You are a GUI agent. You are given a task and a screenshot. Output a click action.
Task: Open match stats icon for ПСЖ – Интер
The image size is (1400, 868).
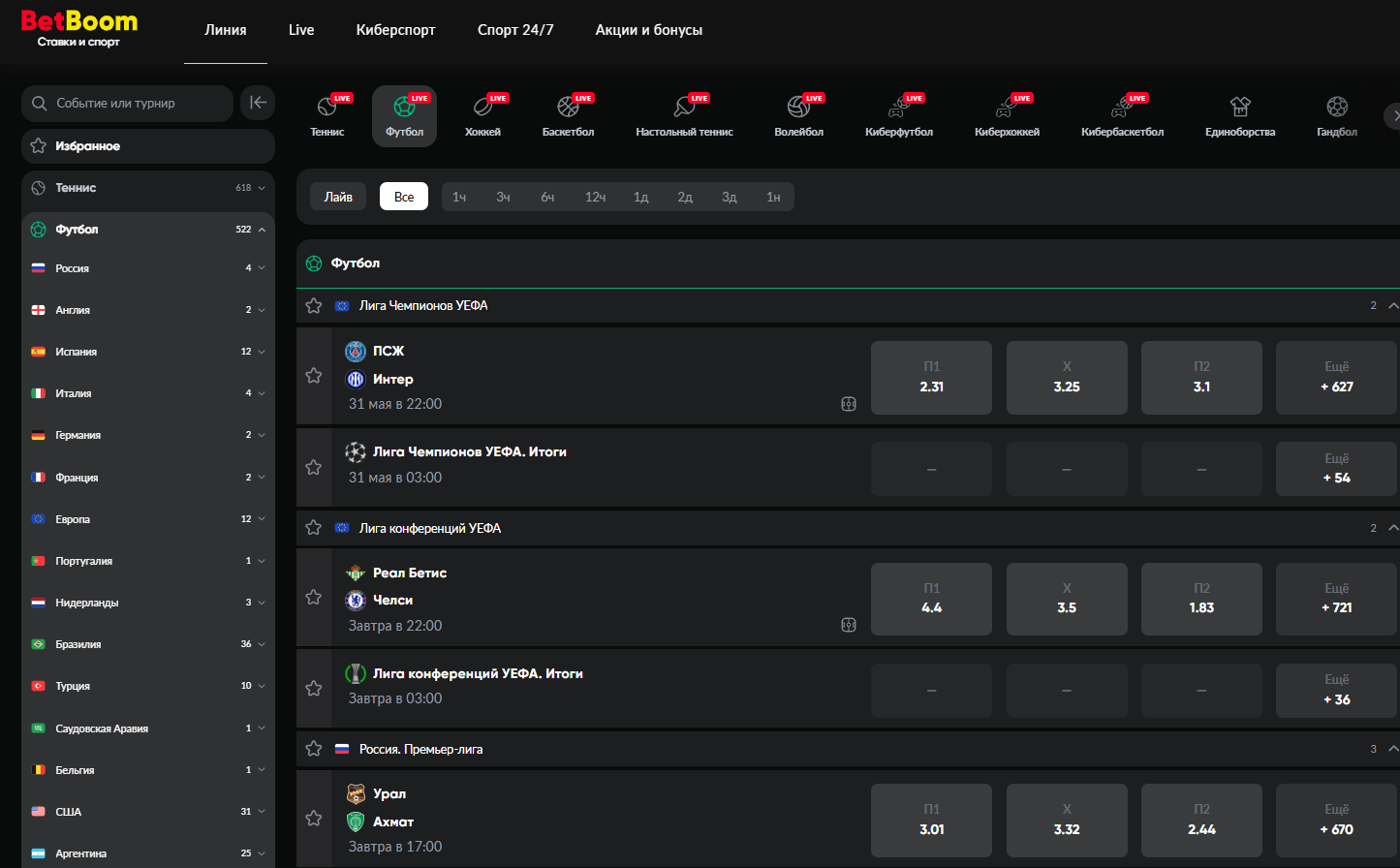[849, 405]
